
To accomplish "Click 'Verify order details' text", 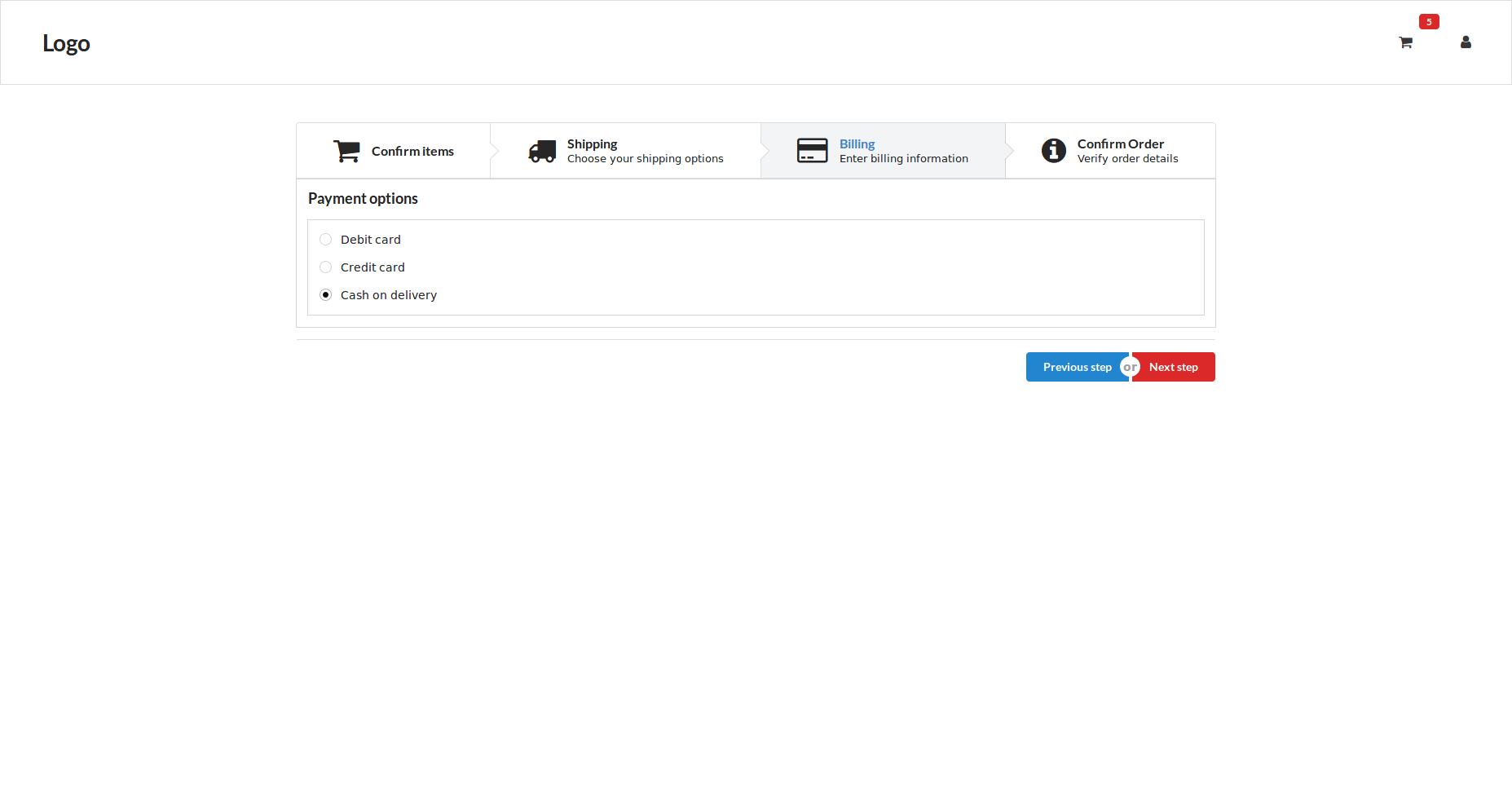I will tap(1128, 159).
